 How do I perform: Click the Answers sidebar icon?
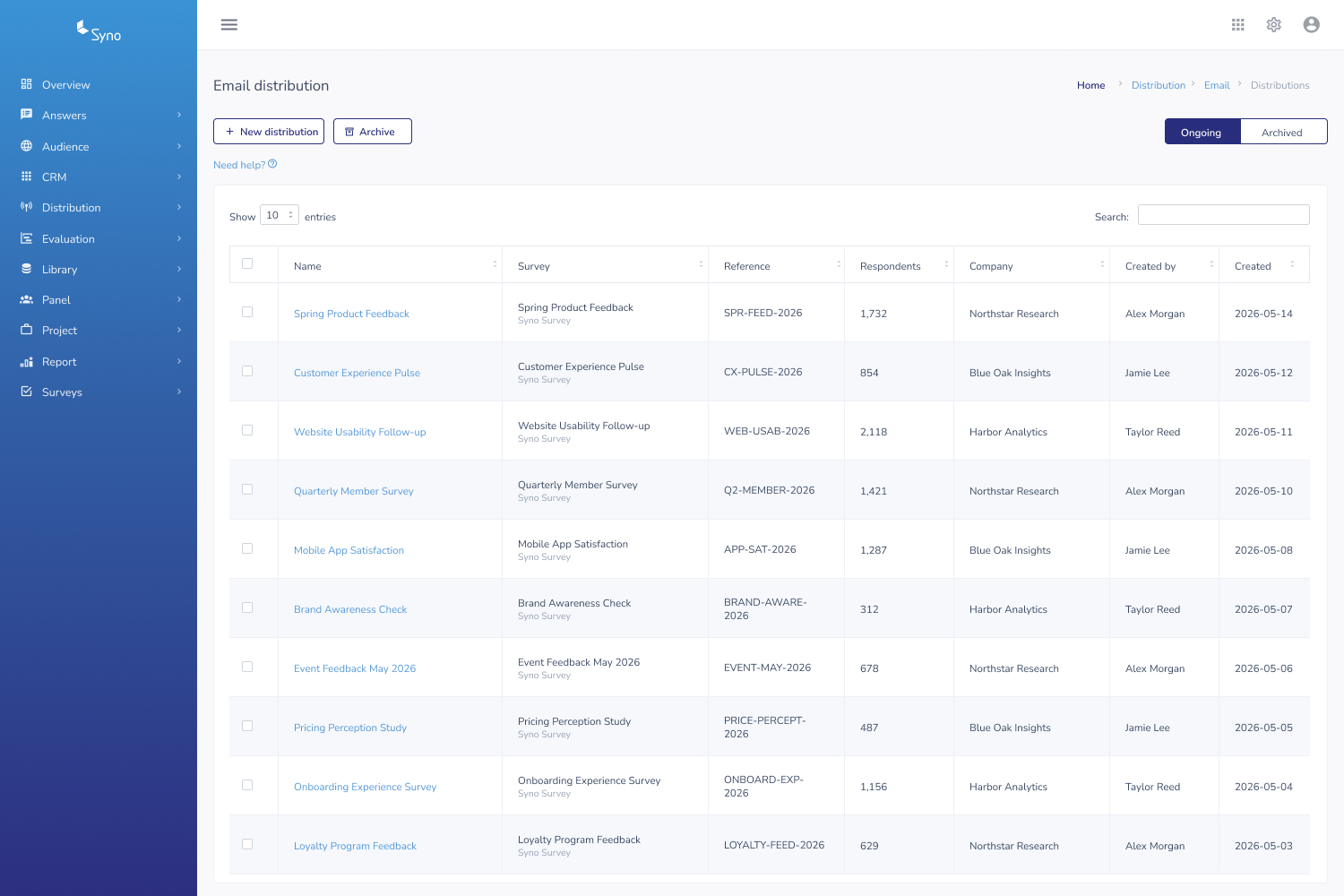[26, 115]
